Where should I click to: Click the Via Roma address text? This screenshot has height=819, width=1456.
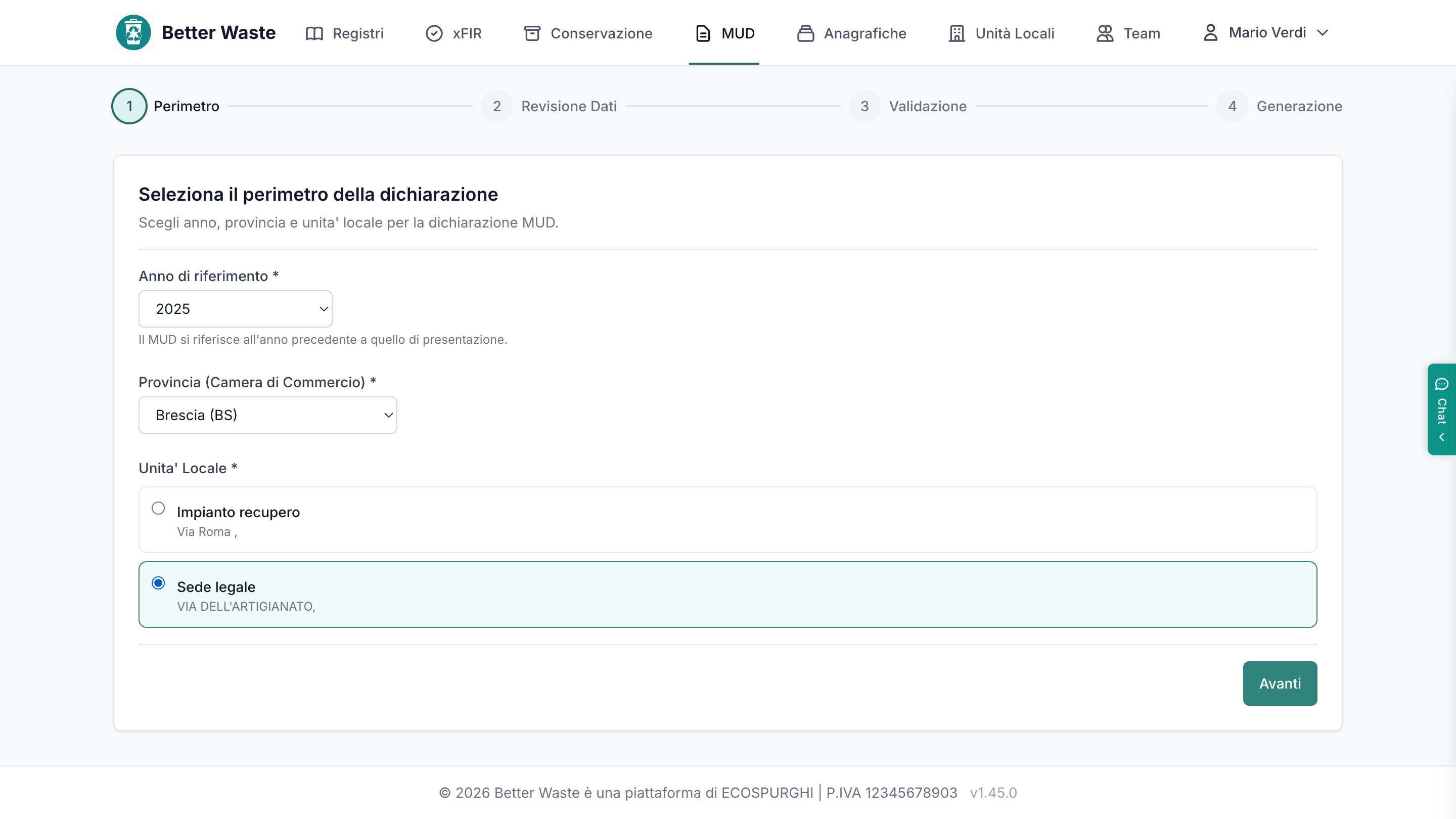(207, 532)
